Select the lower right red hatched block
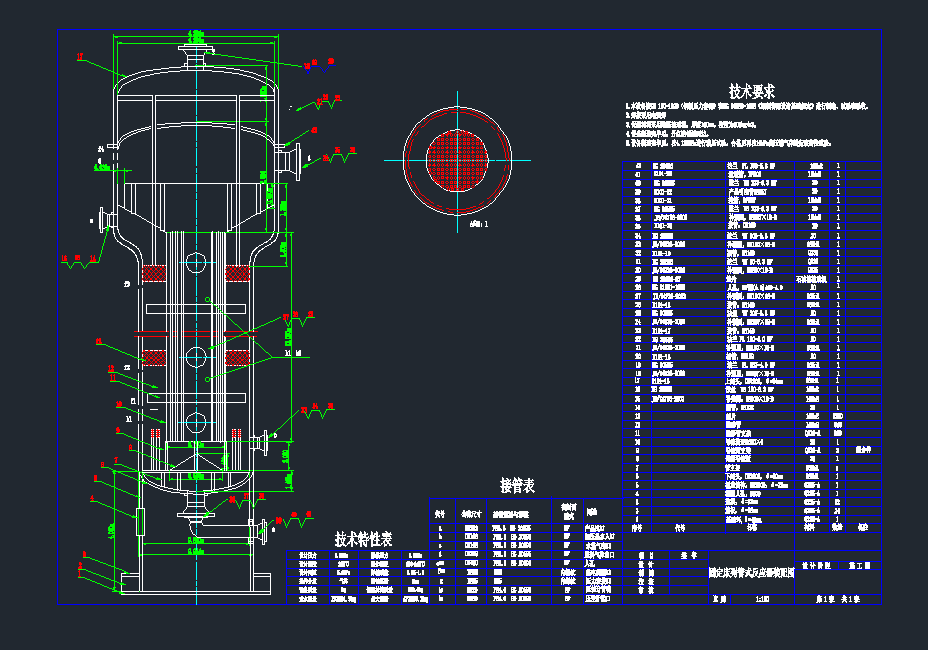This screenshot has width=928, height=650. [237, 357]
